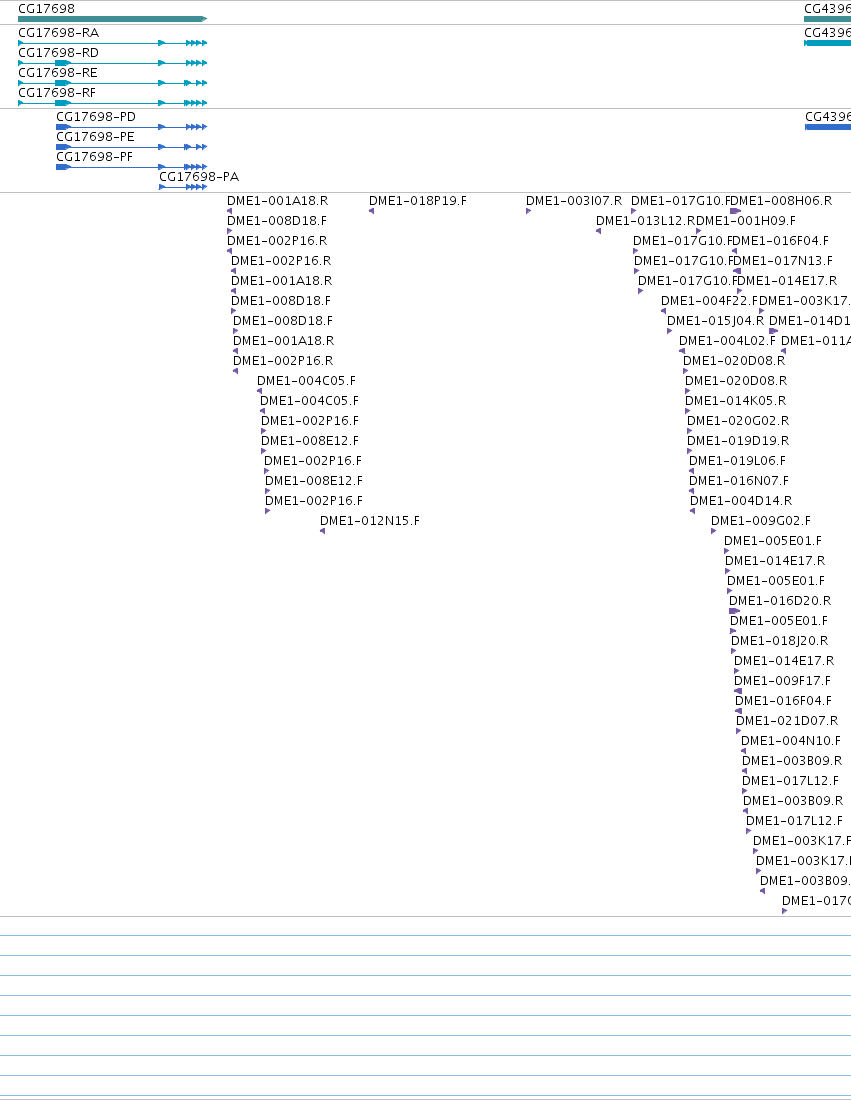Click read DME1-016N07.F

coord(739,481)
